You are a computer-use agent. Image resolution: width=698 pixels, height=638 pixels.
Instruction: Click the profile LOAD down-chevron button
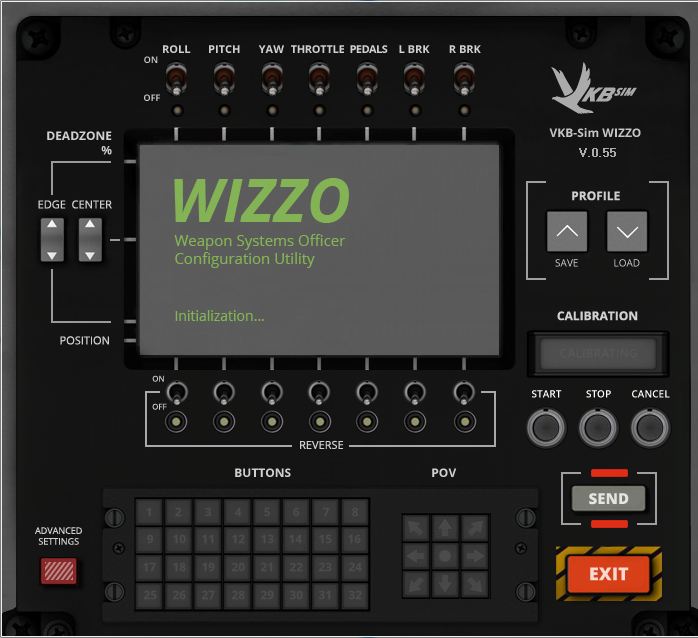[x=627, y=232]
